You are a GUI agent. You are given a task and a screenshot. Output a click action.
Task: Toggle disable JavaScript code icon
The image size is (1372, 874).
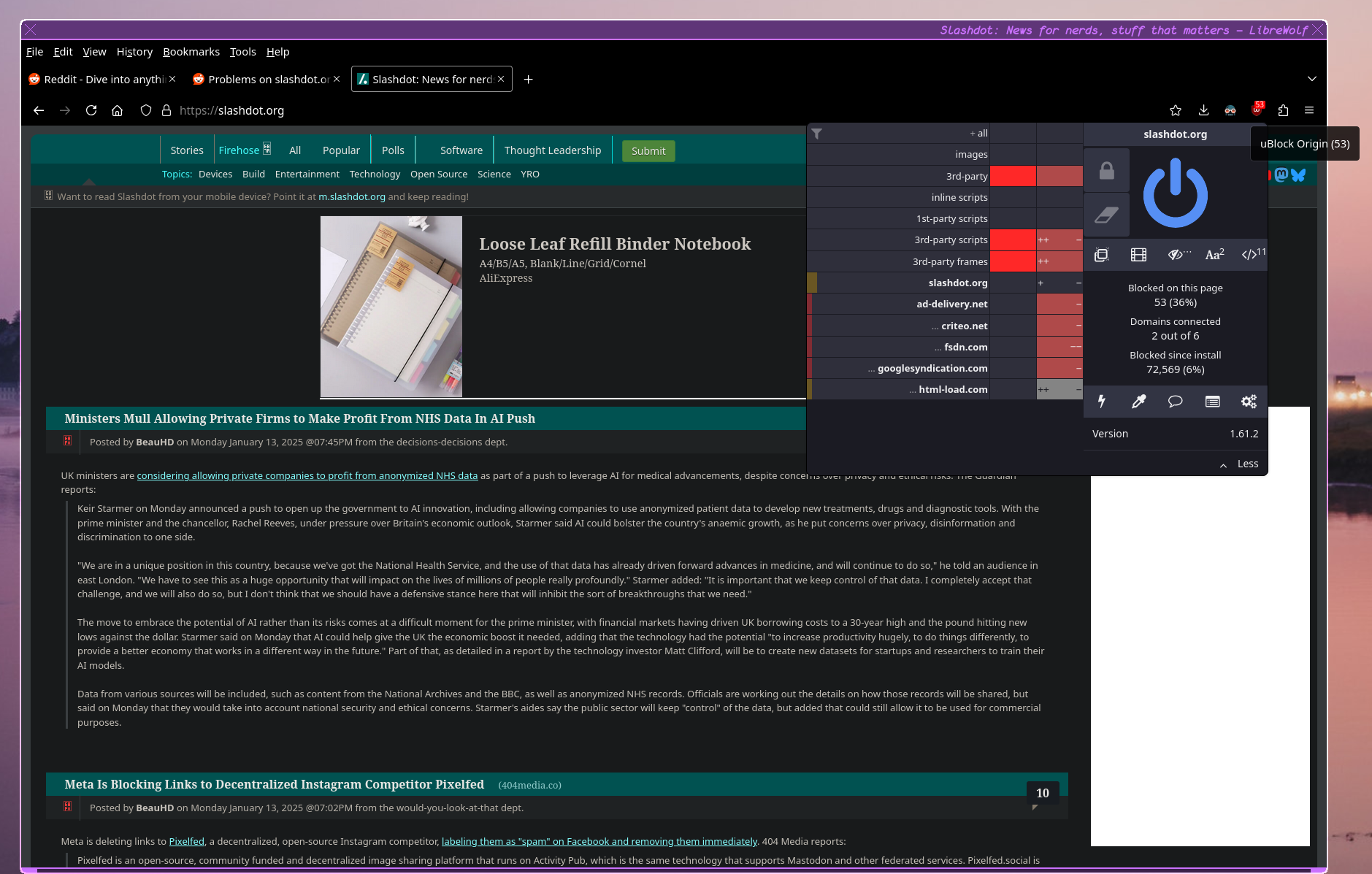click(1251, 254)
